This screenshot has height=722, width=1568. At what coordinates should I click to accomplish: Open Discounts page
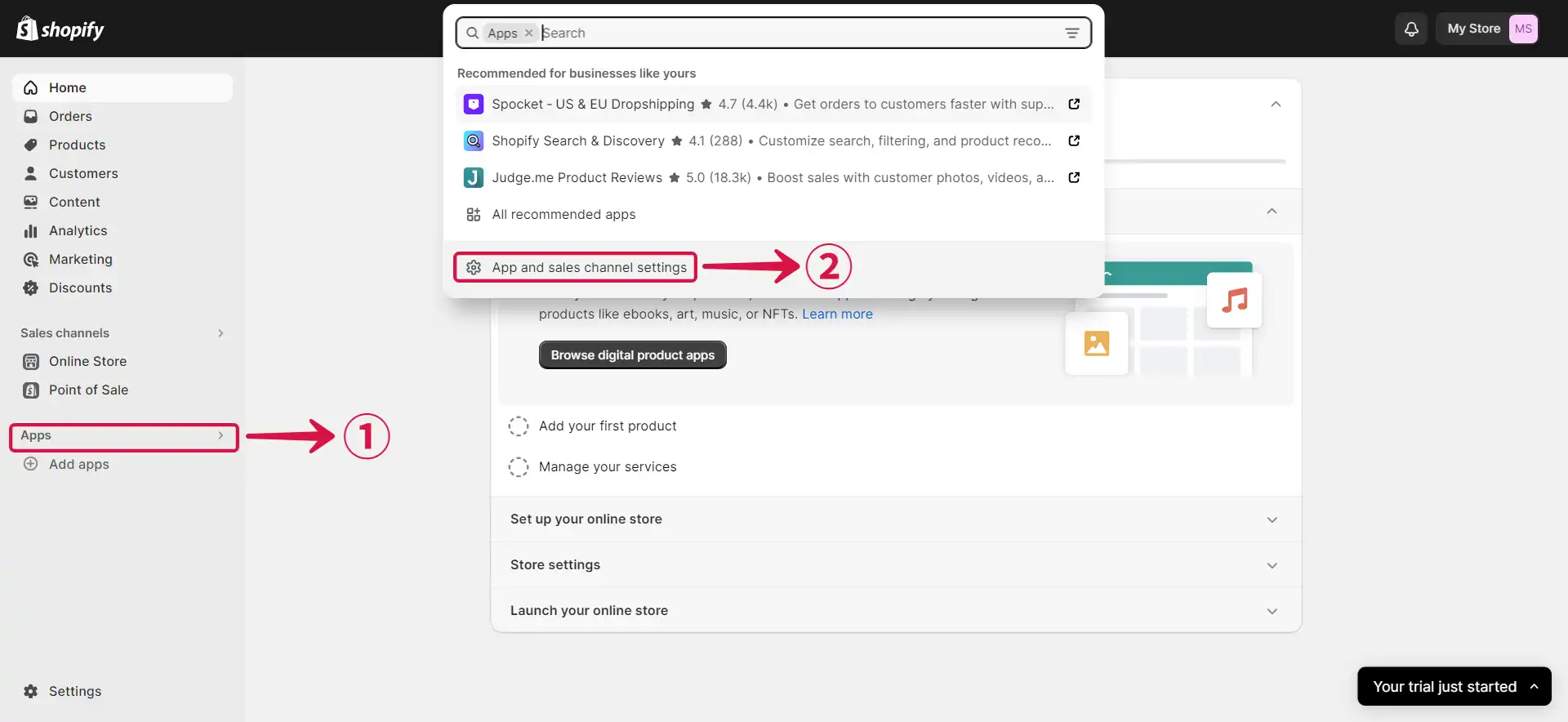tap(122, 288)
